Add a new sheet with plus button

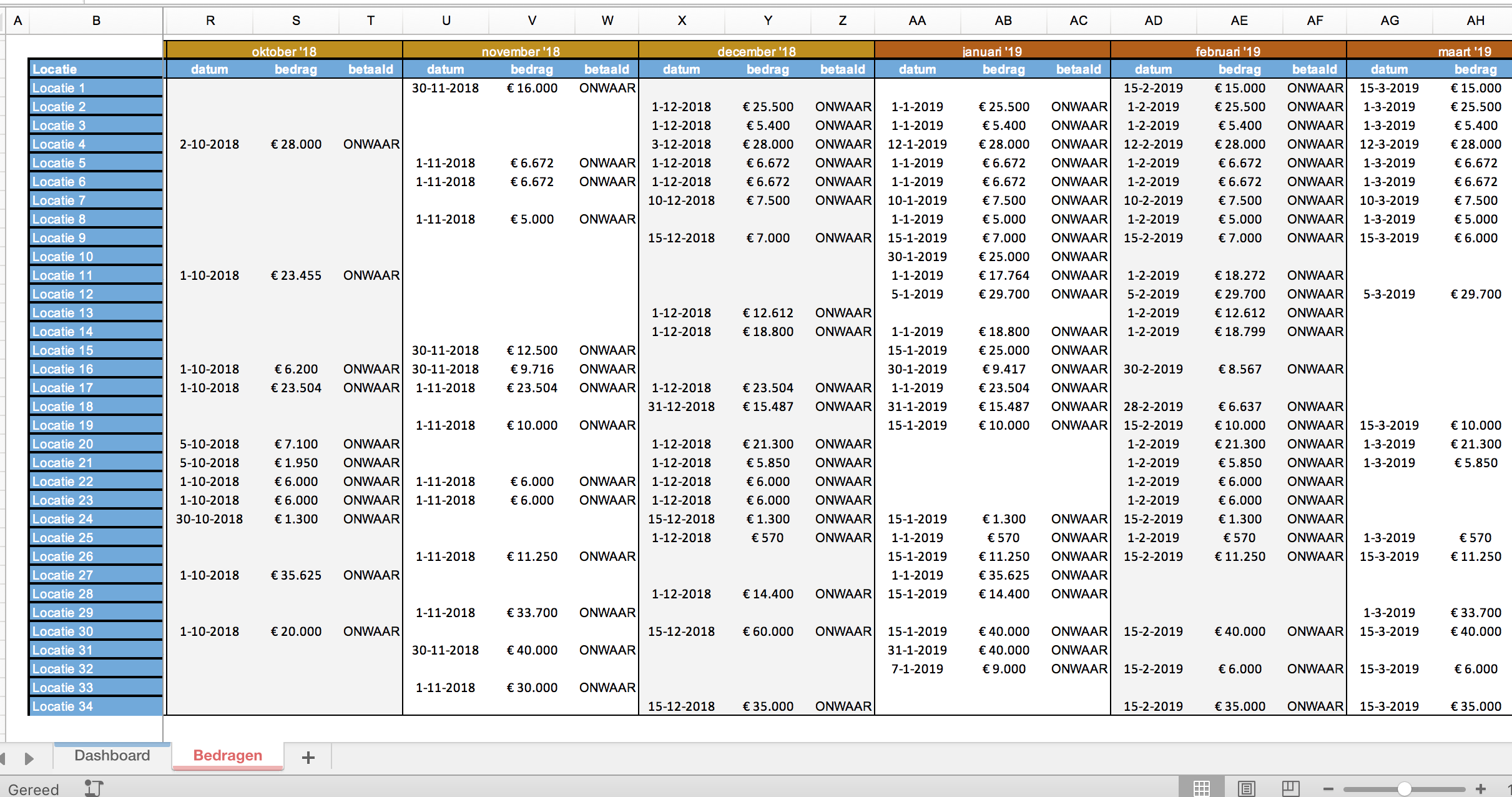[308, 758]
